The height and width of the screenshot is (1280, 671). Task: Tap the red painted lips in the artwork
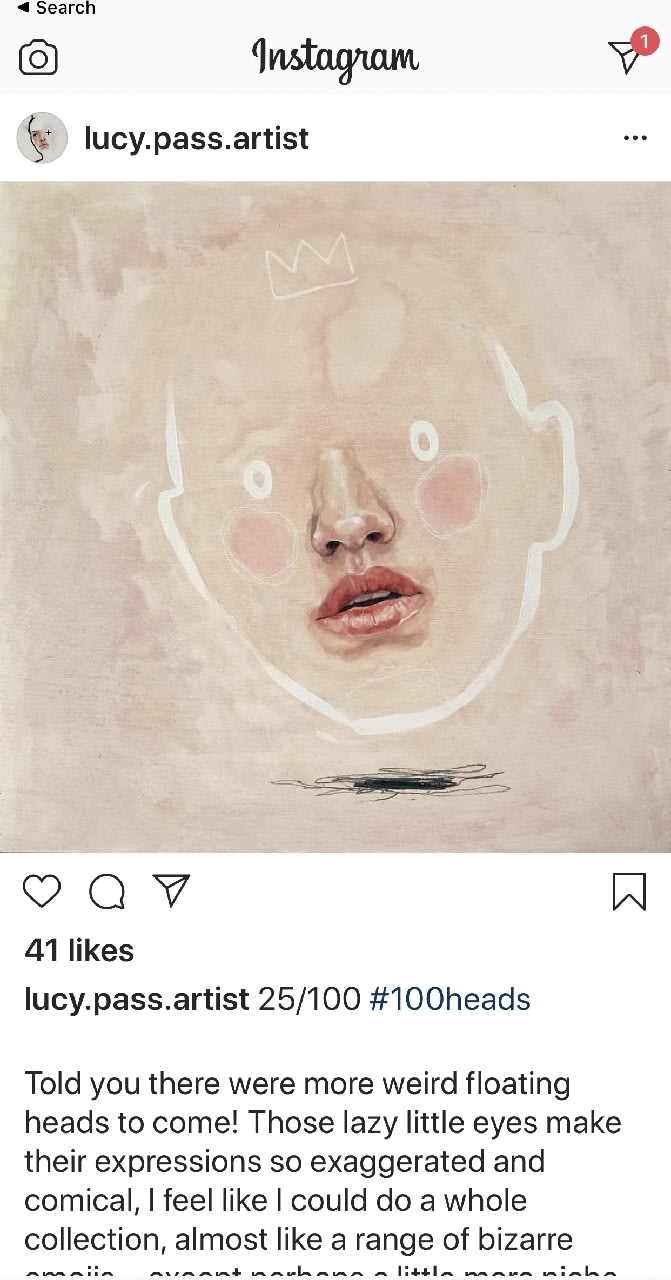point(368,602)
